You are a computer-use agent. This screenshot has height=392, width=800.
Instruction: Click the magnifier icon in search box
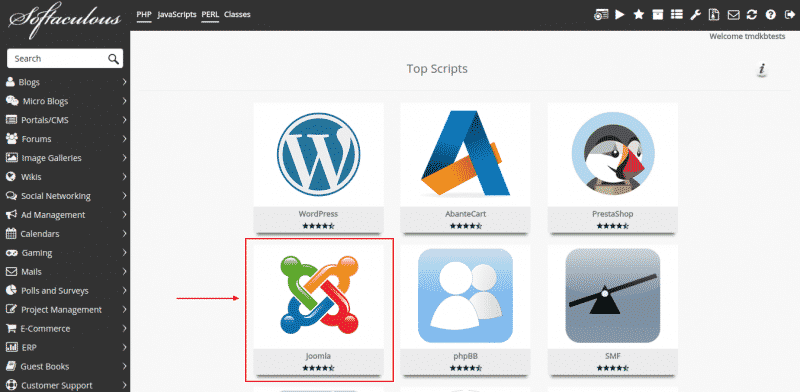113,59
